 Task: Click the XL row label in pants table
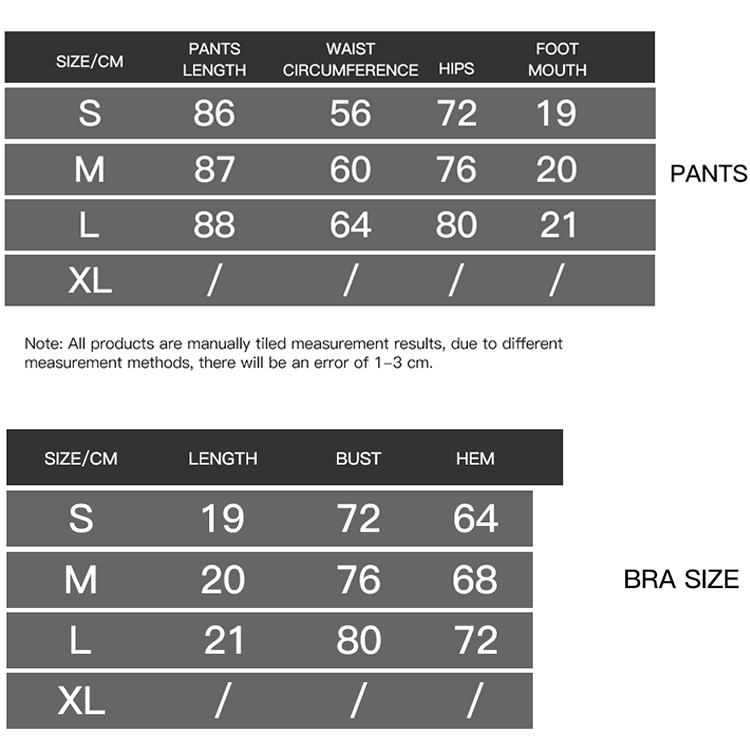point(90,281)
